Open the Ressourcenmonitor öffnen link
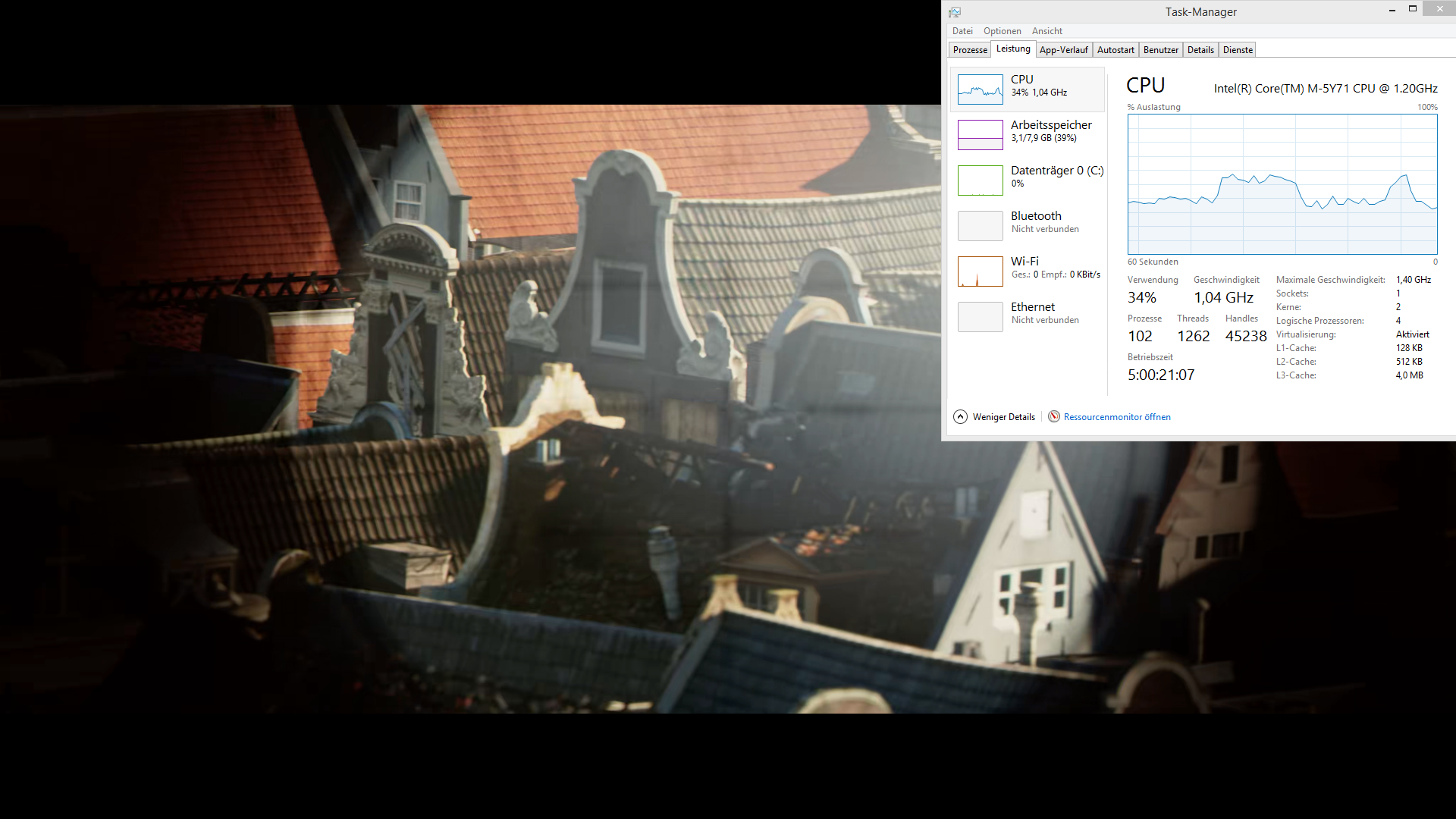The image size is (1456, 819). click(1117, 417)
